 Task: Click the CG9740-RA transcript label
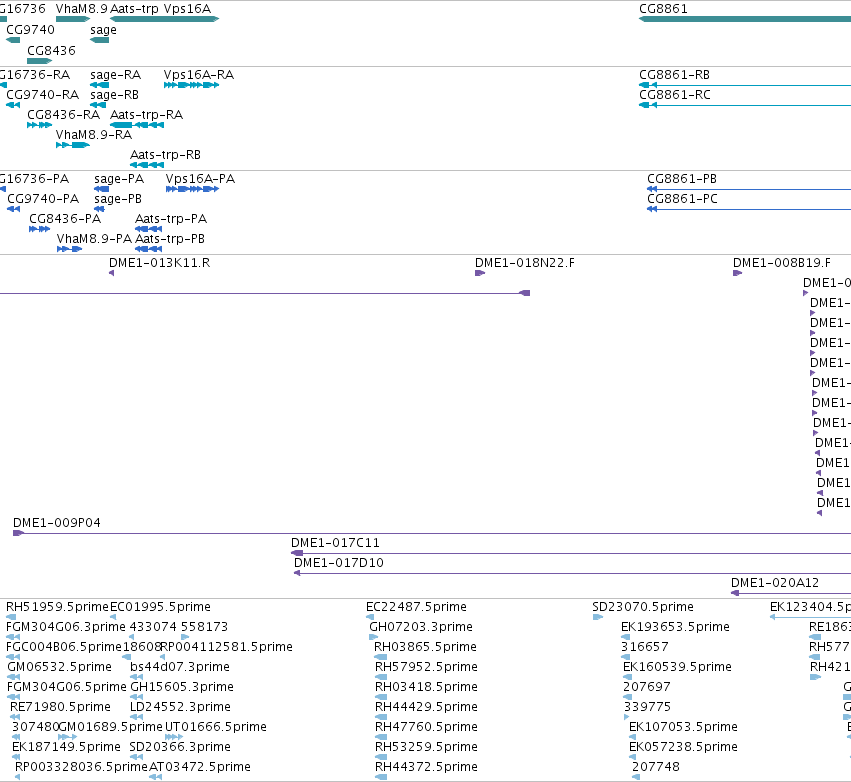tap(42, 95)
